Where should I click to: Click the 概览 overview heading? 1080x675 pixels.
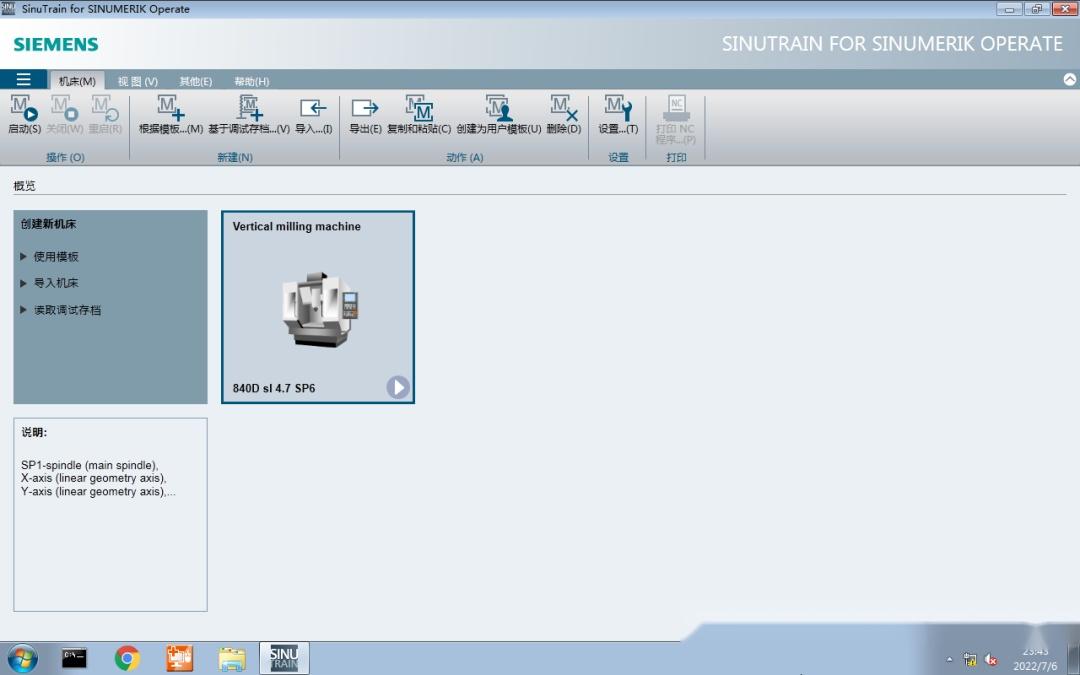(24, 186)
